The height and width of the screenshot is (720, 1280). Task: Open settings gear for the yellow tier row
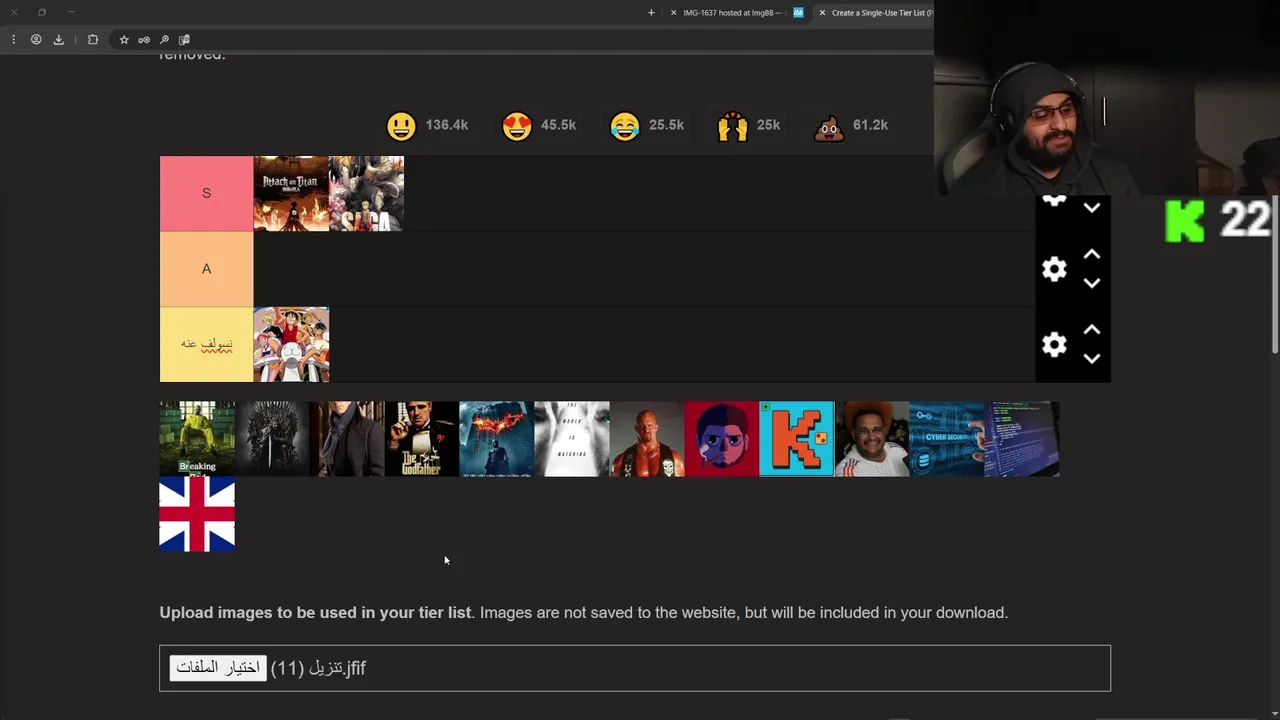coord(1054,345)
